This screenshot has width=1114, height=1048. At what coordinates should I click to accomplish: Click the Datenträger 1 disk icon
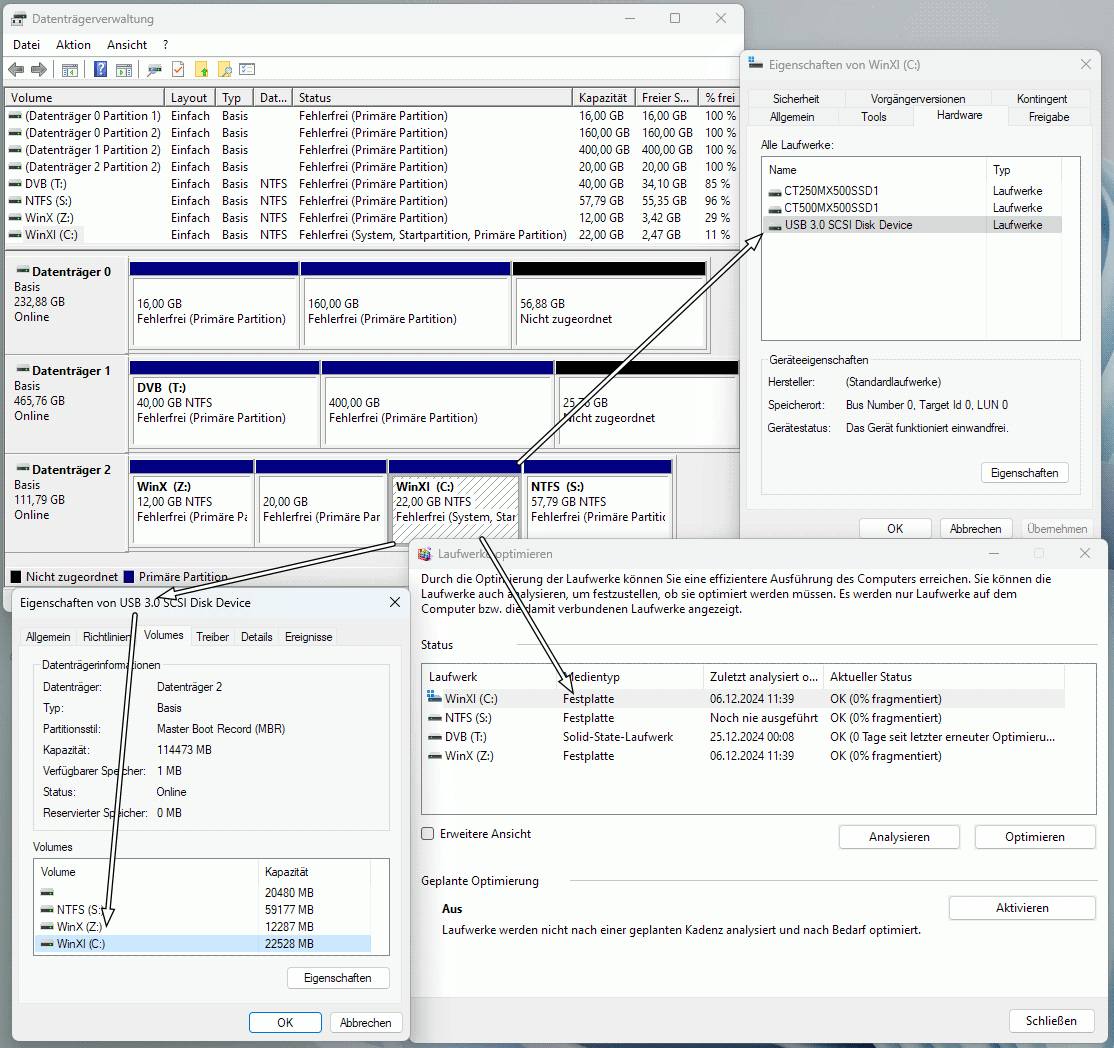pyautogui.click(x=23, y=369)
